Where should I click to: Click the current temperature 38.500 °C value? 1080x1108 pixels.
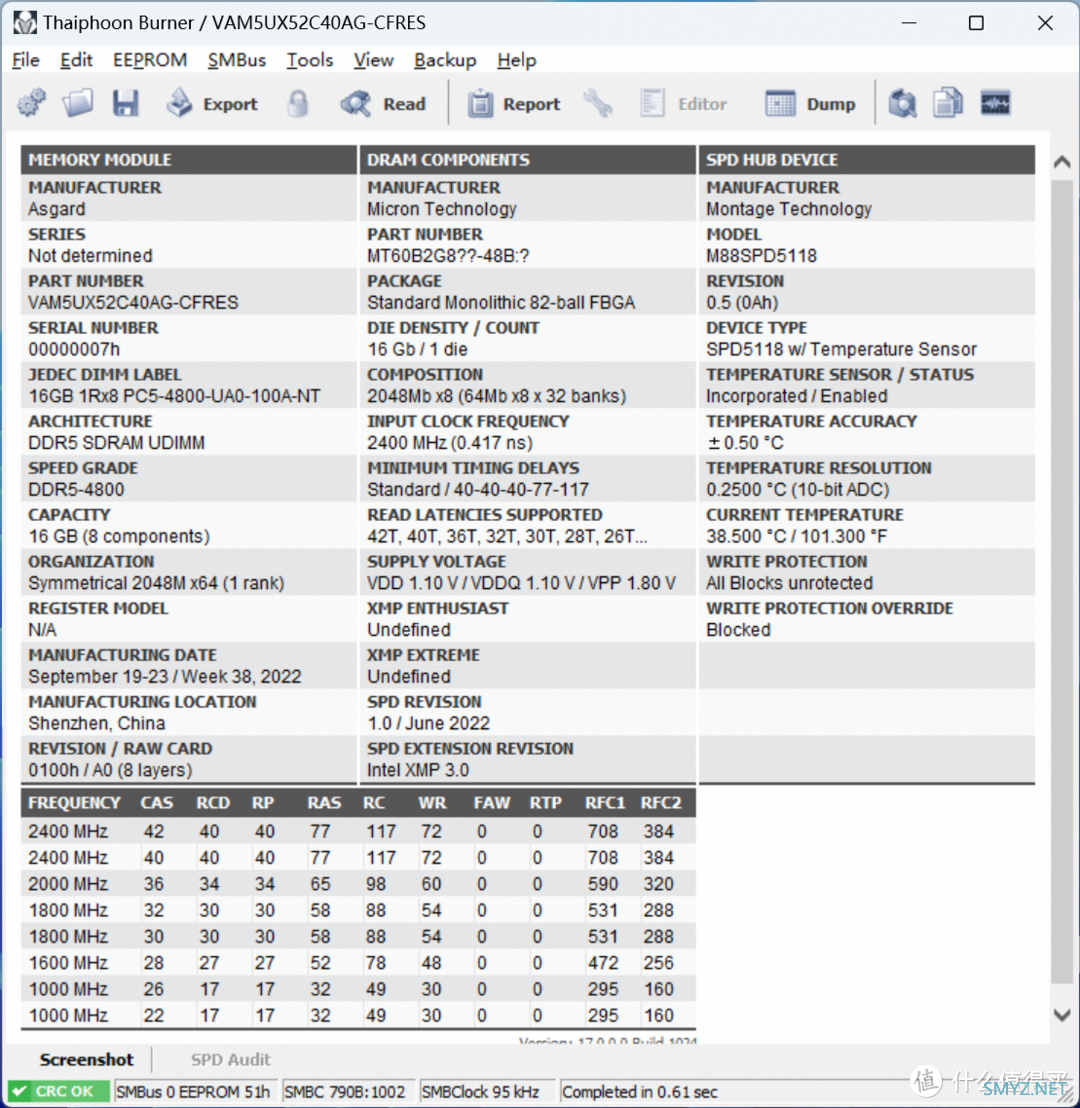(x=797, y=536)
